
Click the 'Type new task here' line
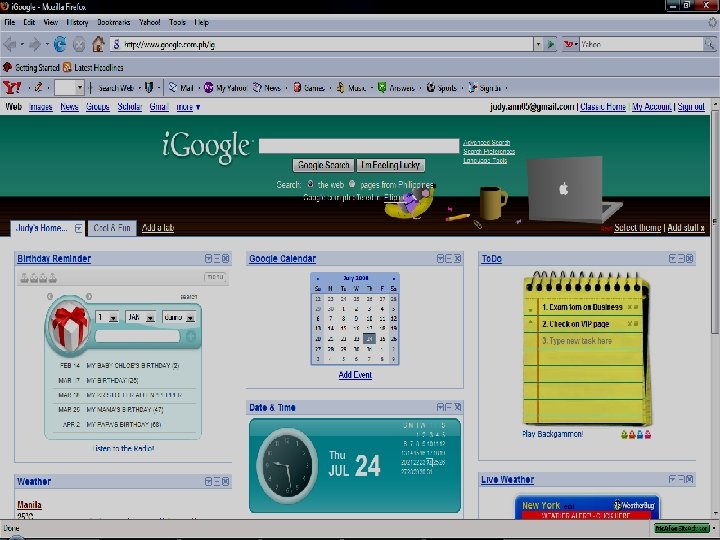(x=577, y=341)
